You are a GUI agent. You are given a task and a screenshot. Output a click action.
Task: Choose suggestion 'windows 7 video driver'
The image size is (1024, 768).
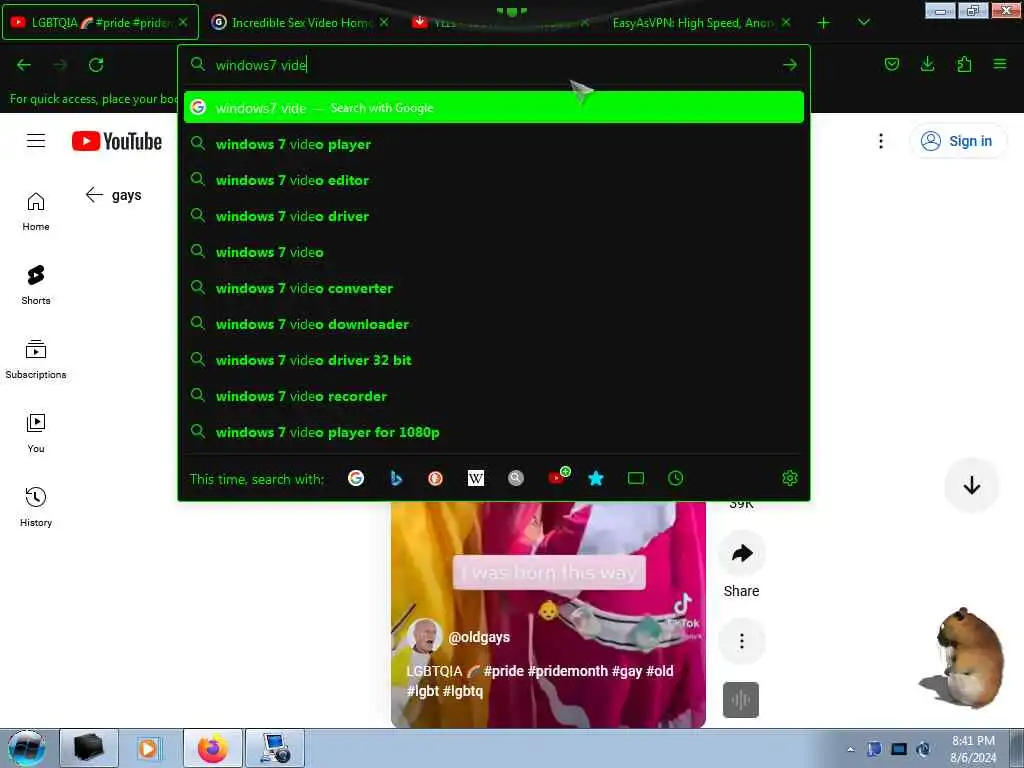tap(494, 216)
